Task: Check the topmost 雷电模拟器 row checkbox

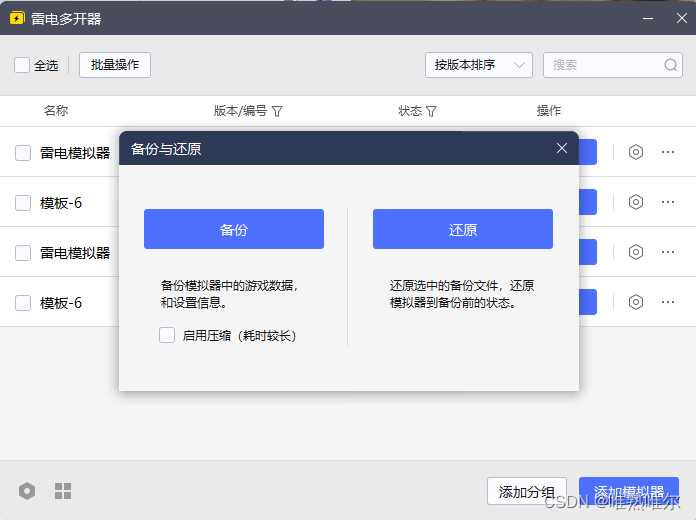Action: click(23, 153)
